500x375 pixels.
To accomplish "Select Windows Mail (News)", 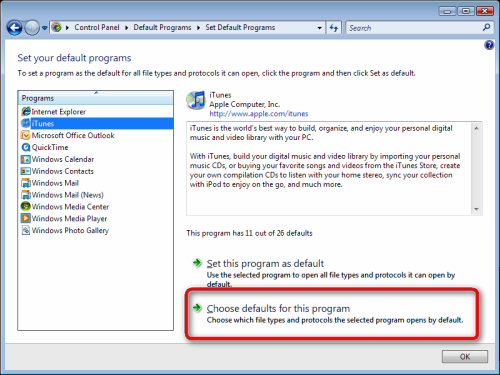I will click(x=67, y=195).
